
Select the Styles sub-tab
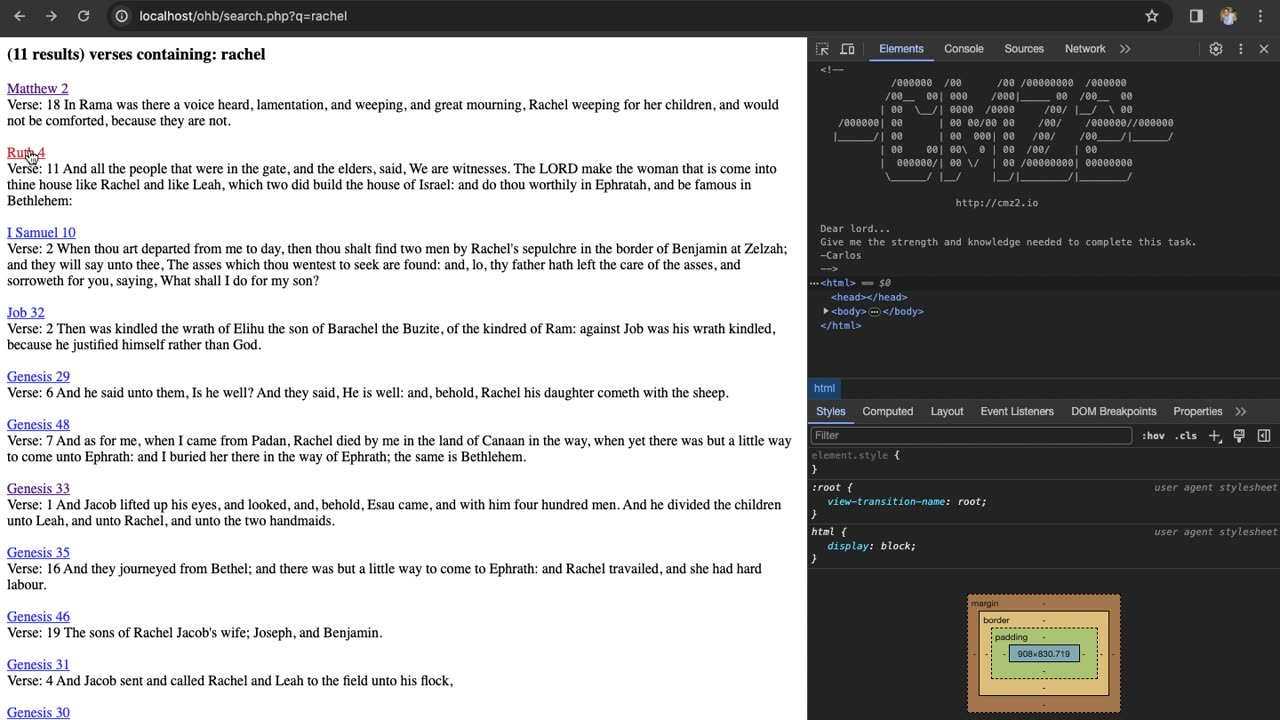coord(830,412)
